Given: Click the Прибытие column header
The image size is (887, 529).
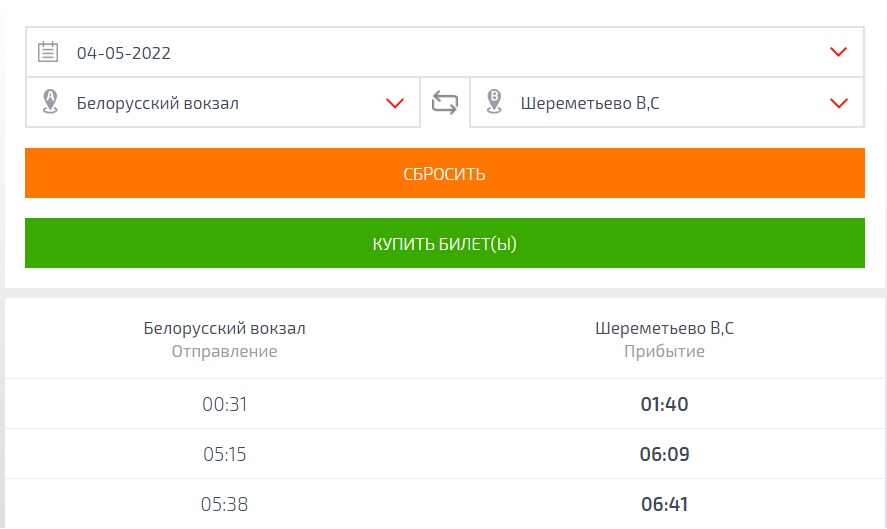Looking at the screenshot, I should coord(664,352).
